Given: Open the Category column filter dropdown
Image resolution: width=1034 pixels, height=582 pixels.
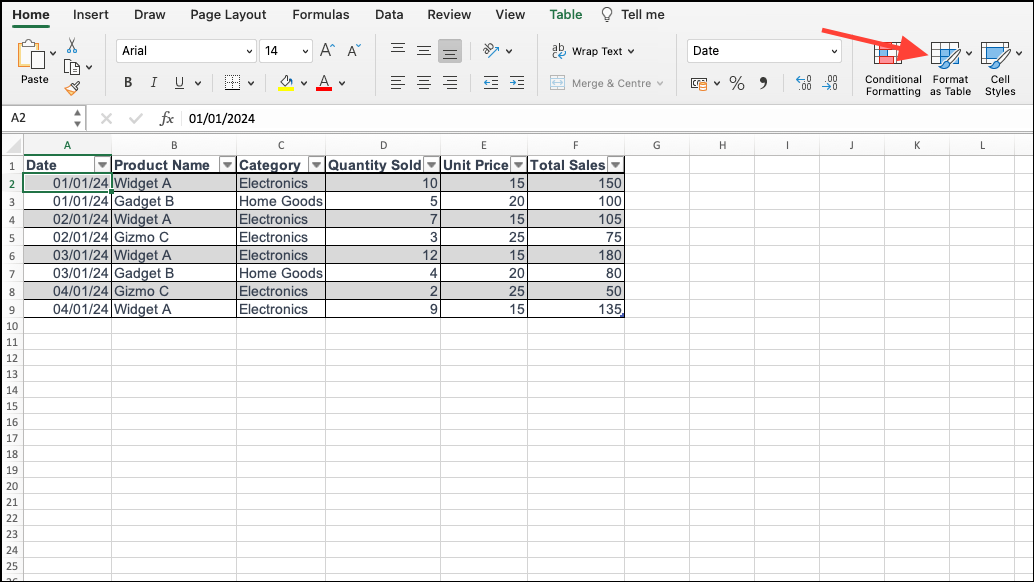Looking at the screenshot, I should click(x=317, y=164).
